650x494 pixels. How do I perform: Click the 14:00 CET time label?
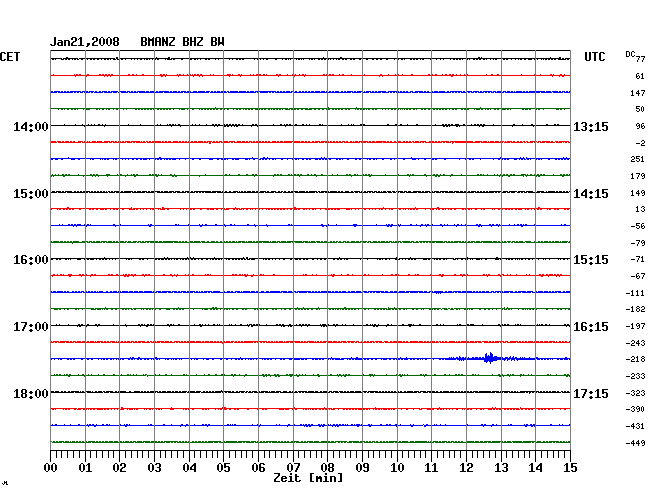click(x=31, y=126)
